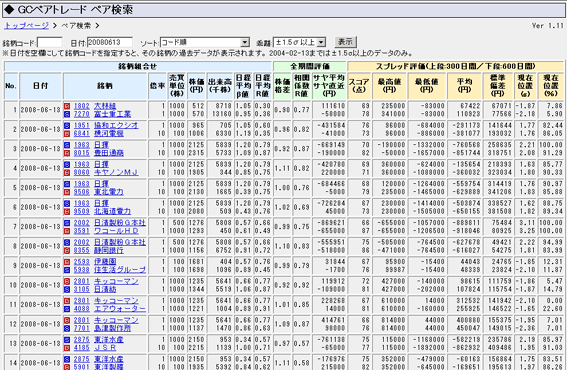
Task: Open the 伊藤園 company name link
Action: (105, 262)
